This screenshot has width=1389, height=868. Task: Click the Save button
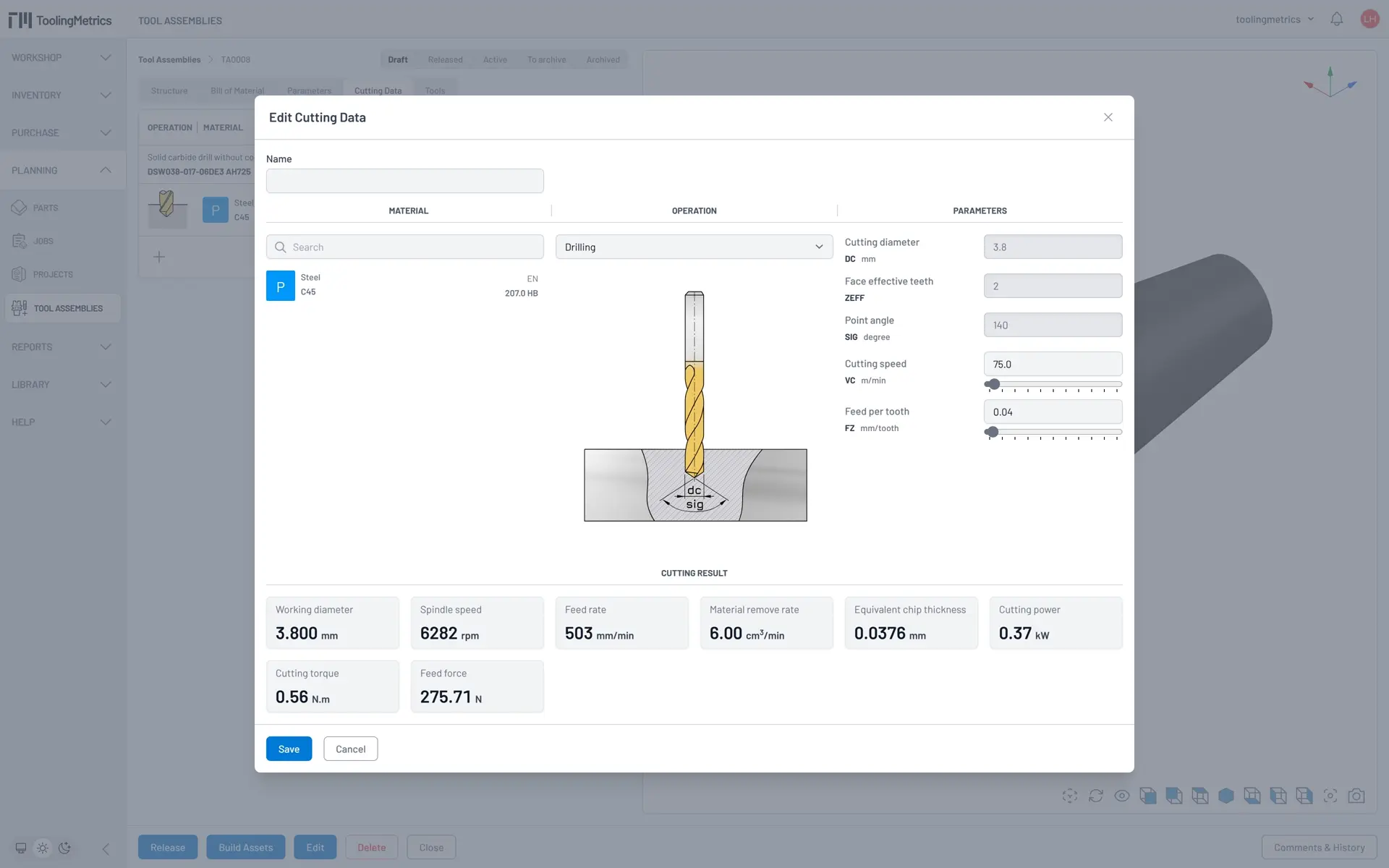pyautogui.click(x=289, y=749)
